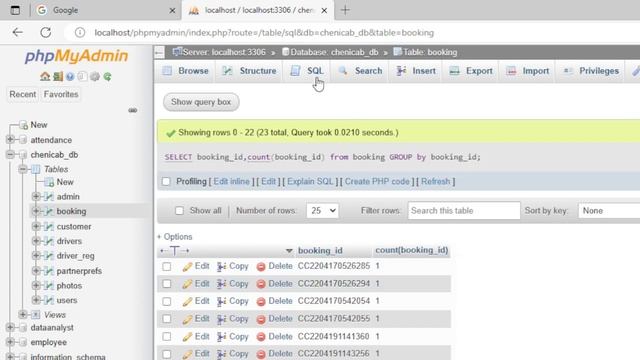The height and width of the screenshot is (360, 640).
Task: Select row checkbox for CC2204191143256
Action: pyautogui.click(x=167, y=354)
